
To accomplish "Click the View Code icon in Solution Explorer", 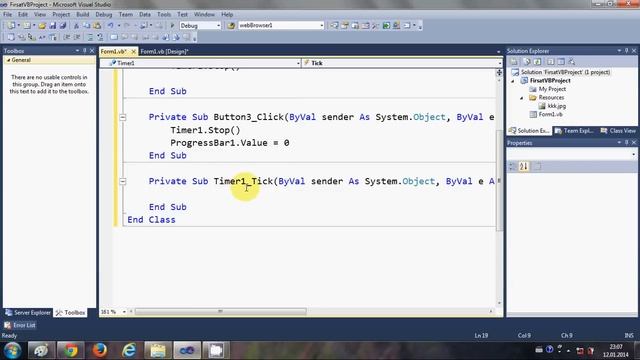I will pos(551,62).
